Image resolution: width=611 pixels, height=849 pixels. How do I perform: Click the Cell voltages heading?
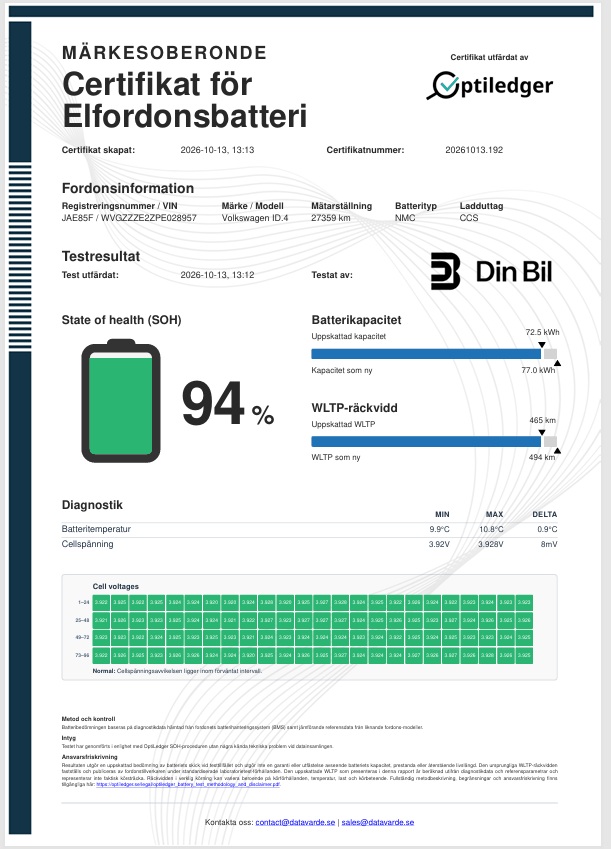click(115, 586)
